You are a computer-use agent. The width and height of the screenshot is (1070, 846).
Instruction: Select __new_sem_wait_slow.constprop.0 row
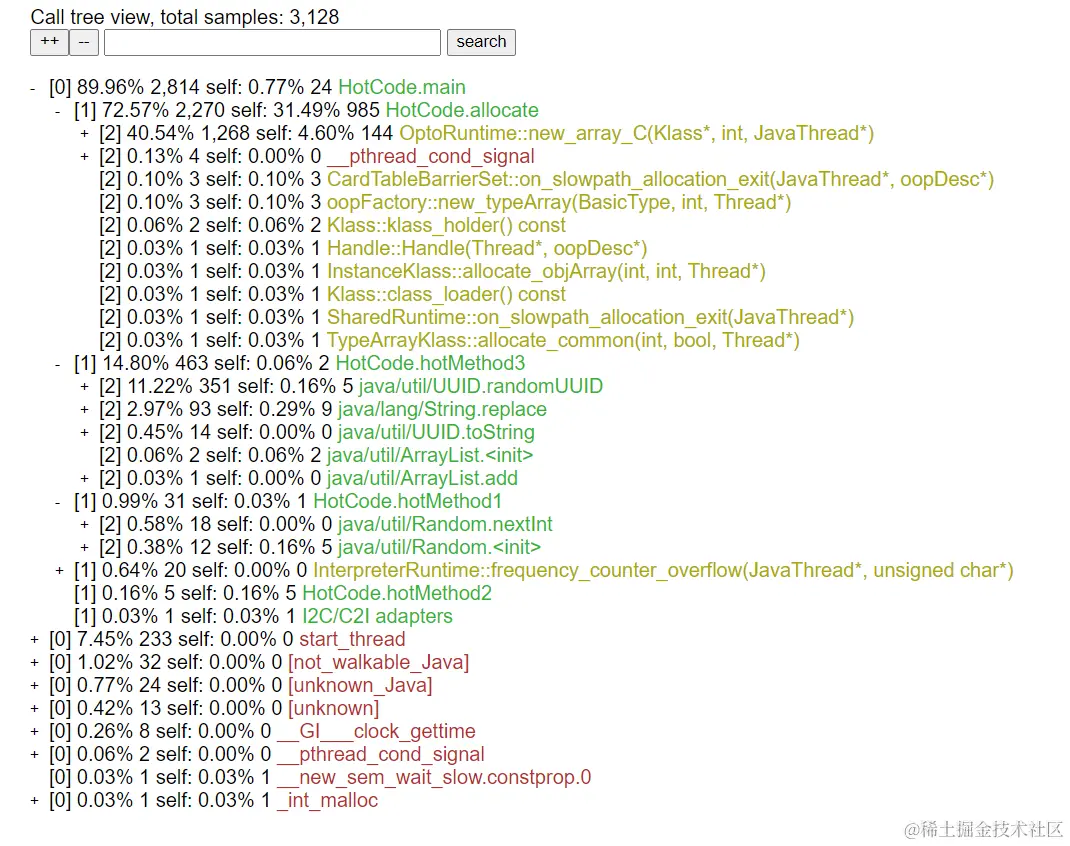tap(320, 777)
